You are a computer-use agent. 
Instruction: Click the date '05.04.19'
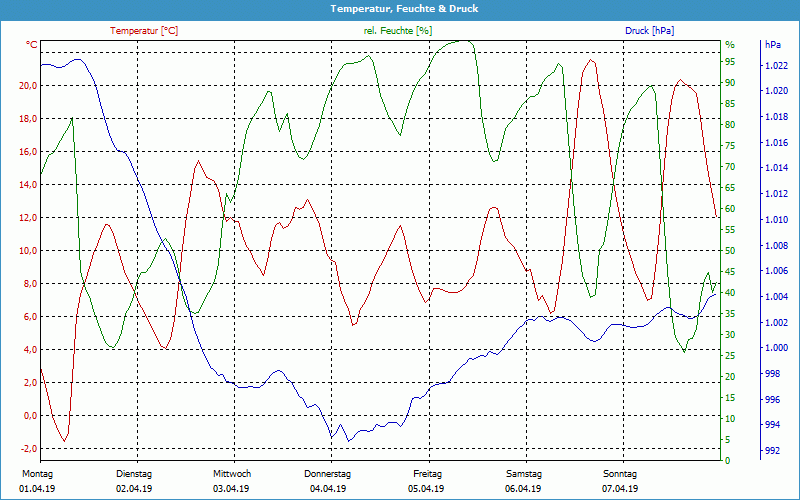pyautogui.click(x=426, y=489)
